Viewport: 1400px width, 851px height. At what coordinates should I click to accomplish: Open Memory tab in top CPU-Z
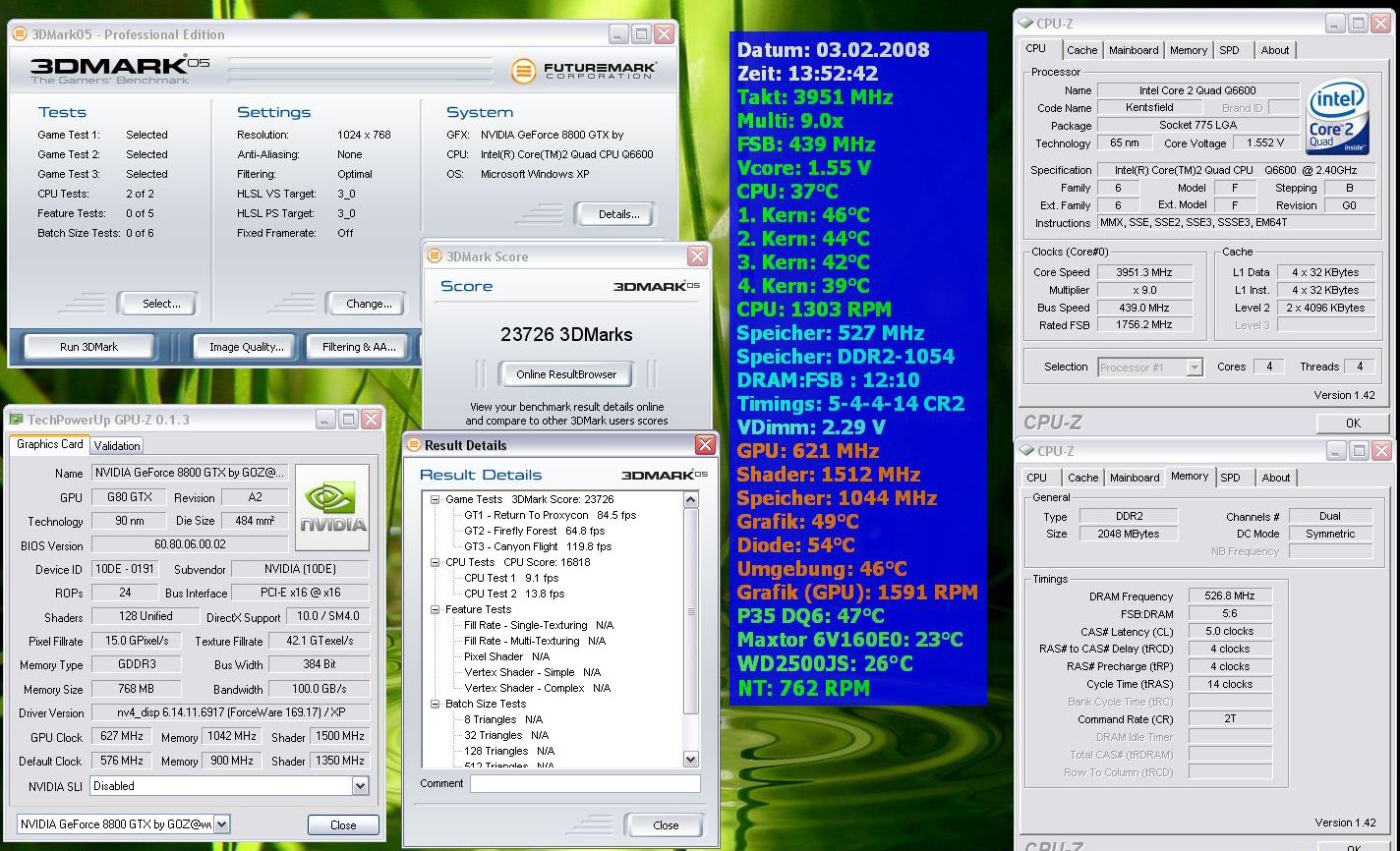click(1189, 50)
